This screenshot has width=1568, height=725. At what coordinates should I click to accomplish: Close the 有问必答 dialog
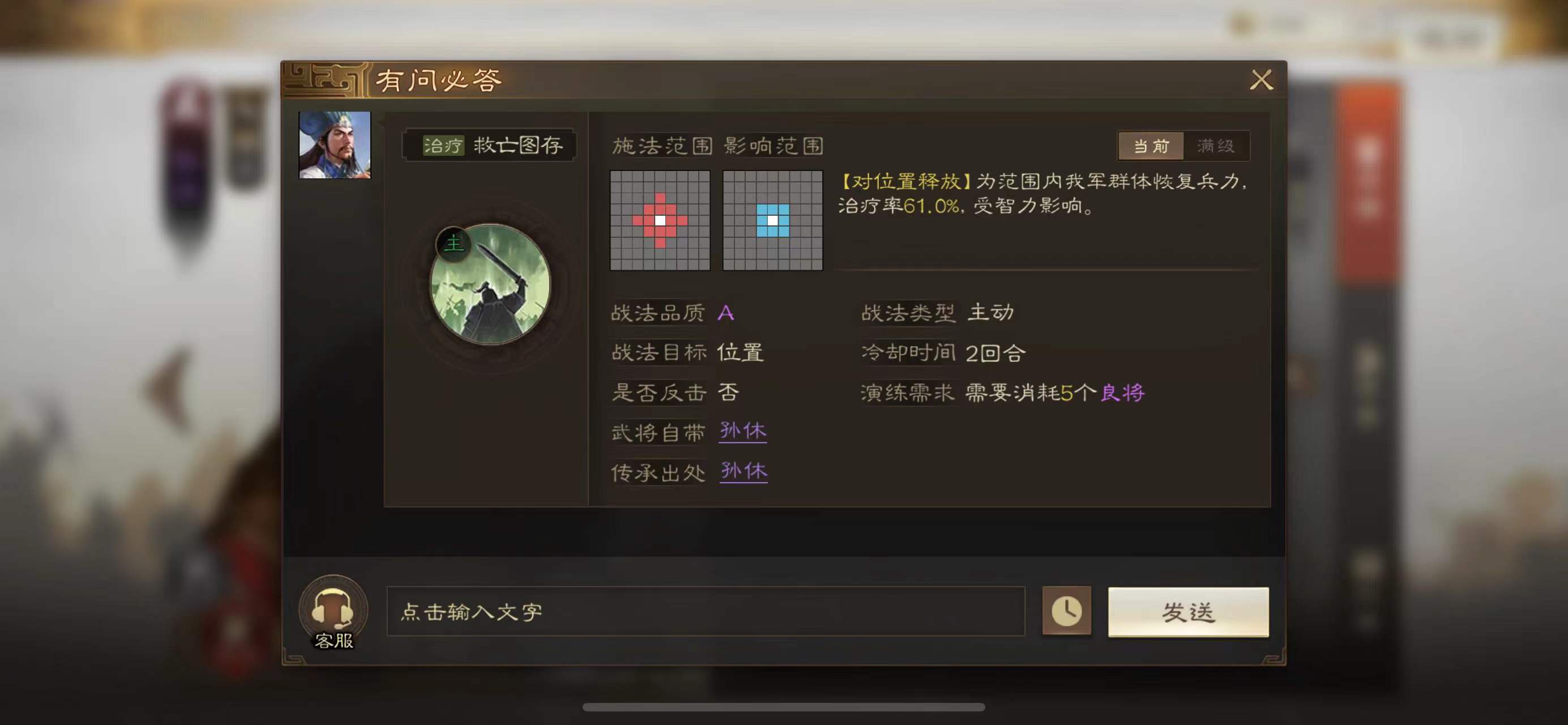[1261, 80]
